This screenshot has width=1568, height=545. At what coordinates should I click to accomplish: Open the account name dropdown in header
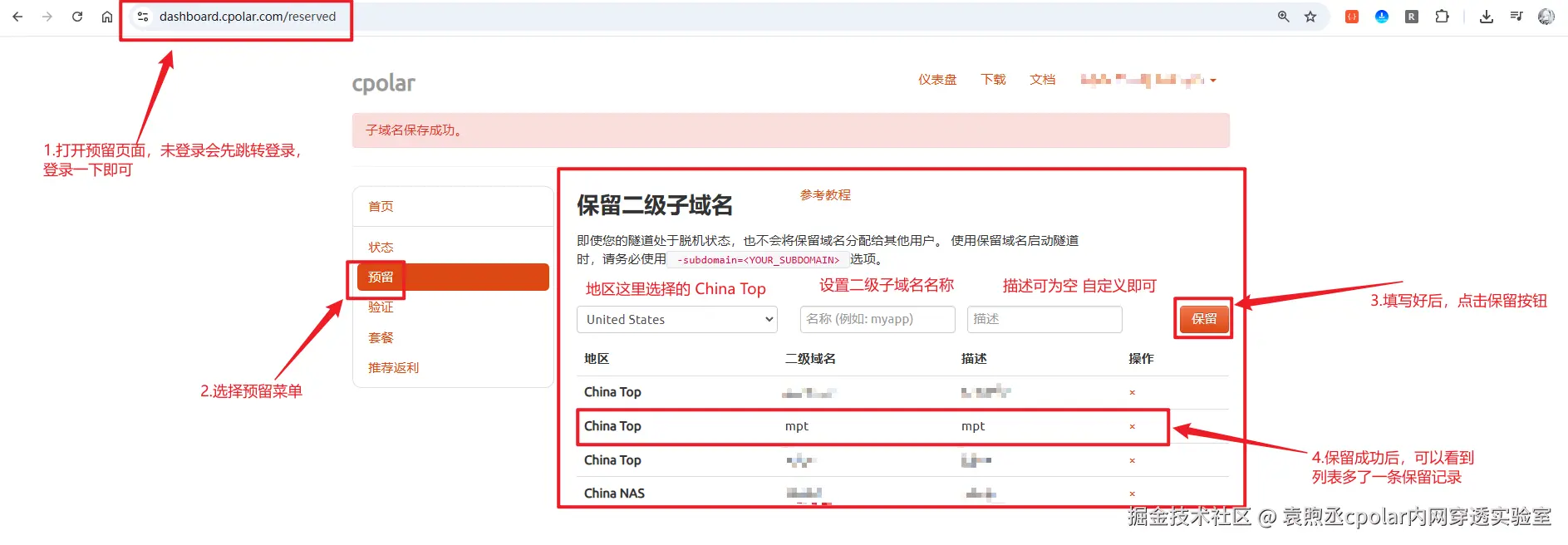click(1148, 80)
